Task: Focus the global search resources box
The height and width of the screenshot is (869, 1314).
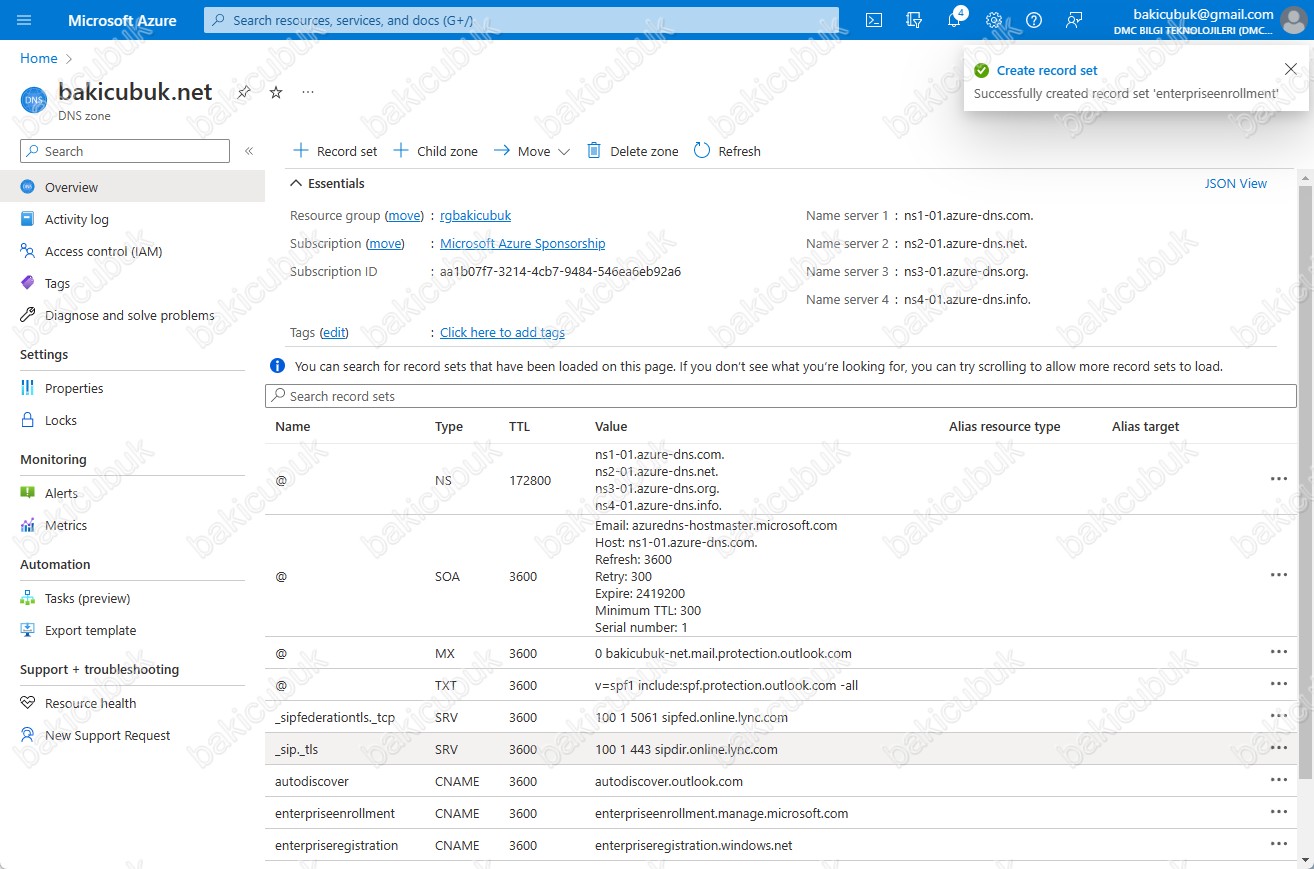Action: pos(521,20)
